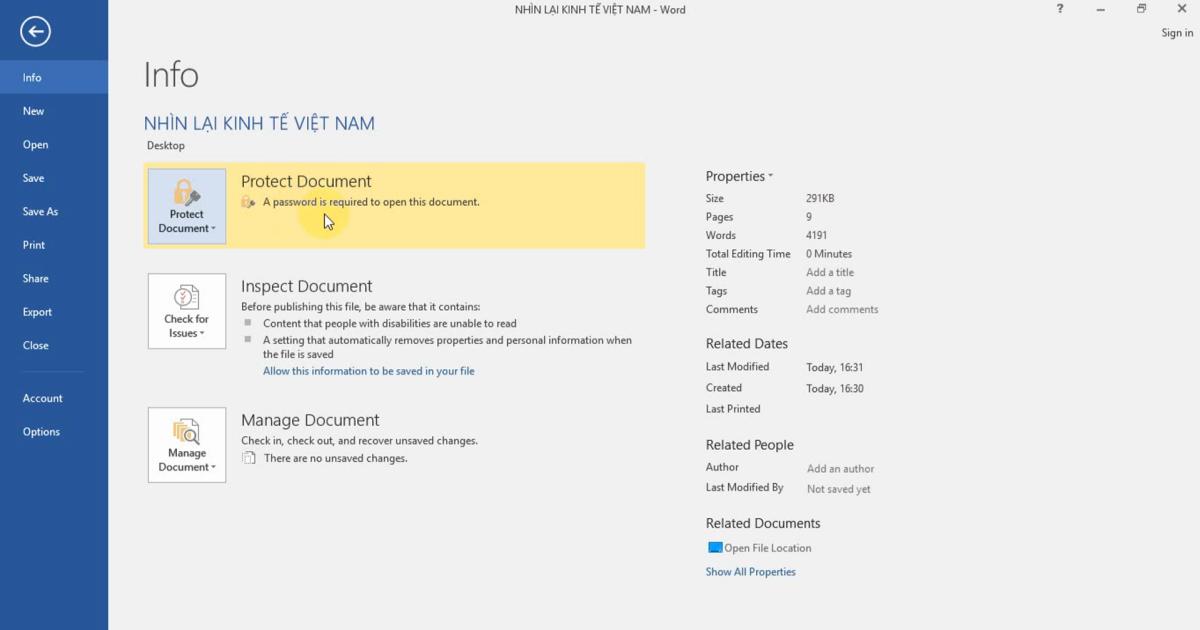The image size is (1200, 630).
Task: Select Add comments under Properties
Action: [842, 310]
